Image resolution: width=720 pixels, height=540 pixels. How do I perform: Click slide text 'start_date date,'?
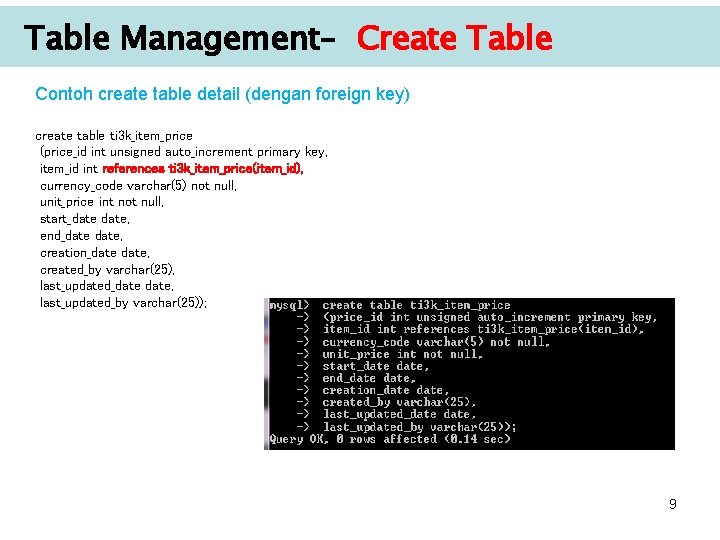coord(85,219)
